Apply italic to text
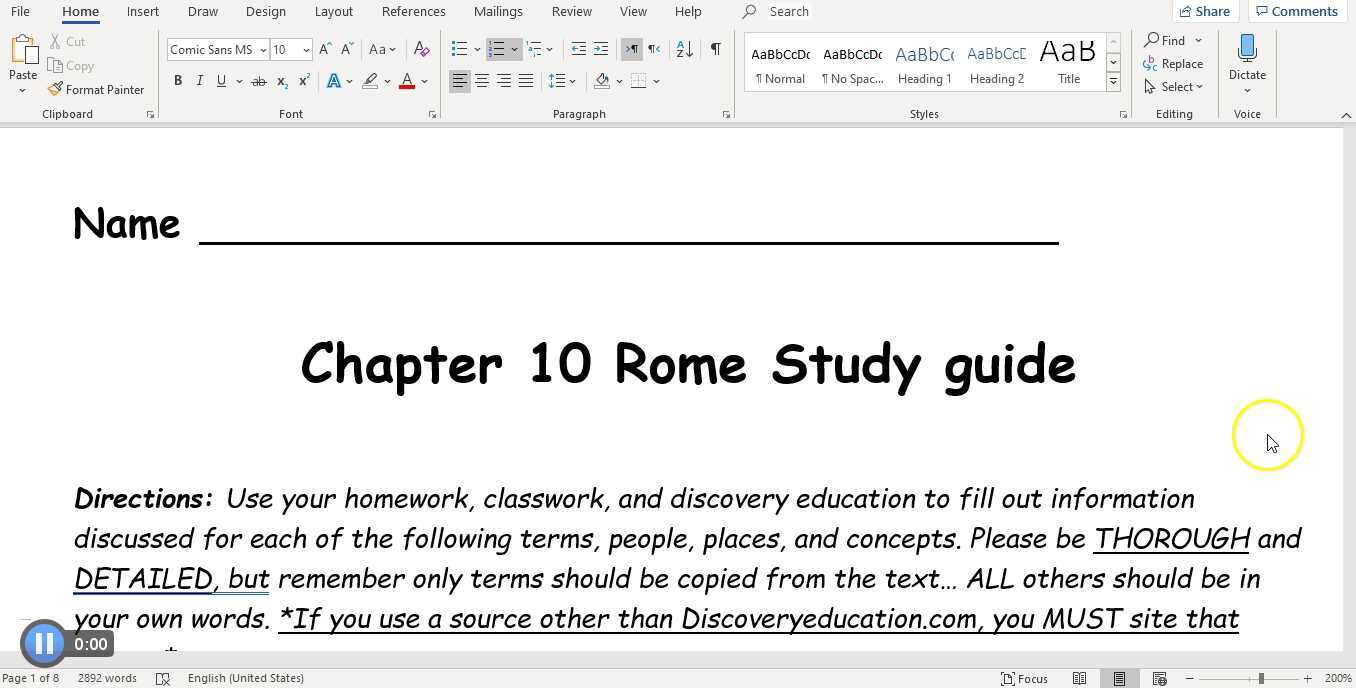1356x688 pixels. click(199, 81)
